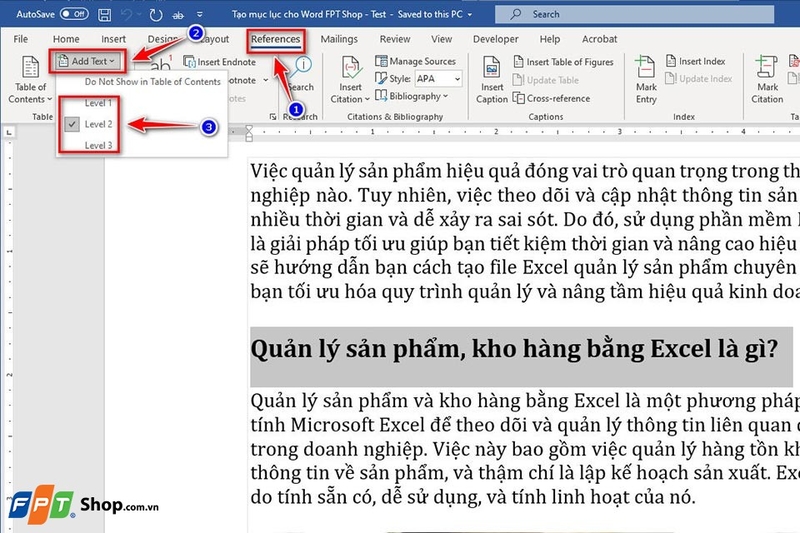The width and height of the screenshot is (800, 533).
Task: Open the File tab
Action: 20,39
